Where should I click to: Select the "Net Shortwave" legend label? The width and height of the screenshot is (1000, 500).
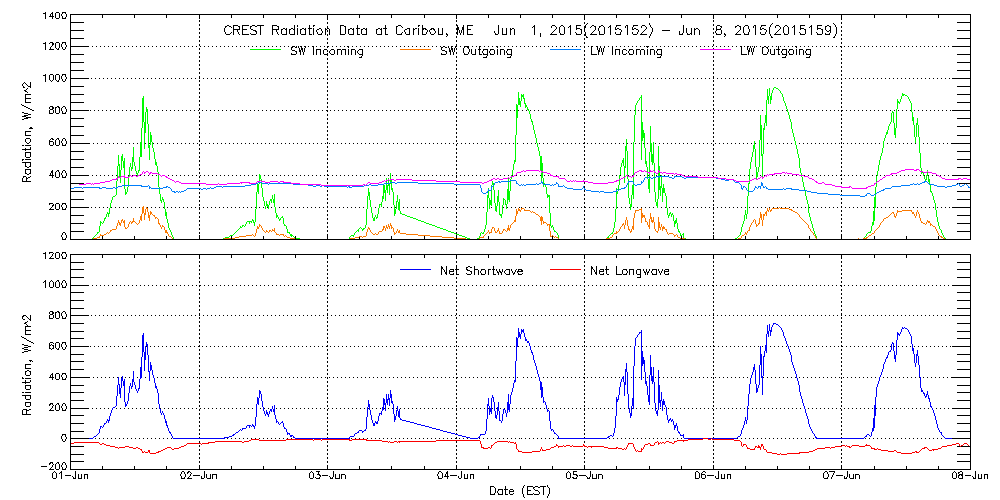pyautogui.click(x=488, y=270)
